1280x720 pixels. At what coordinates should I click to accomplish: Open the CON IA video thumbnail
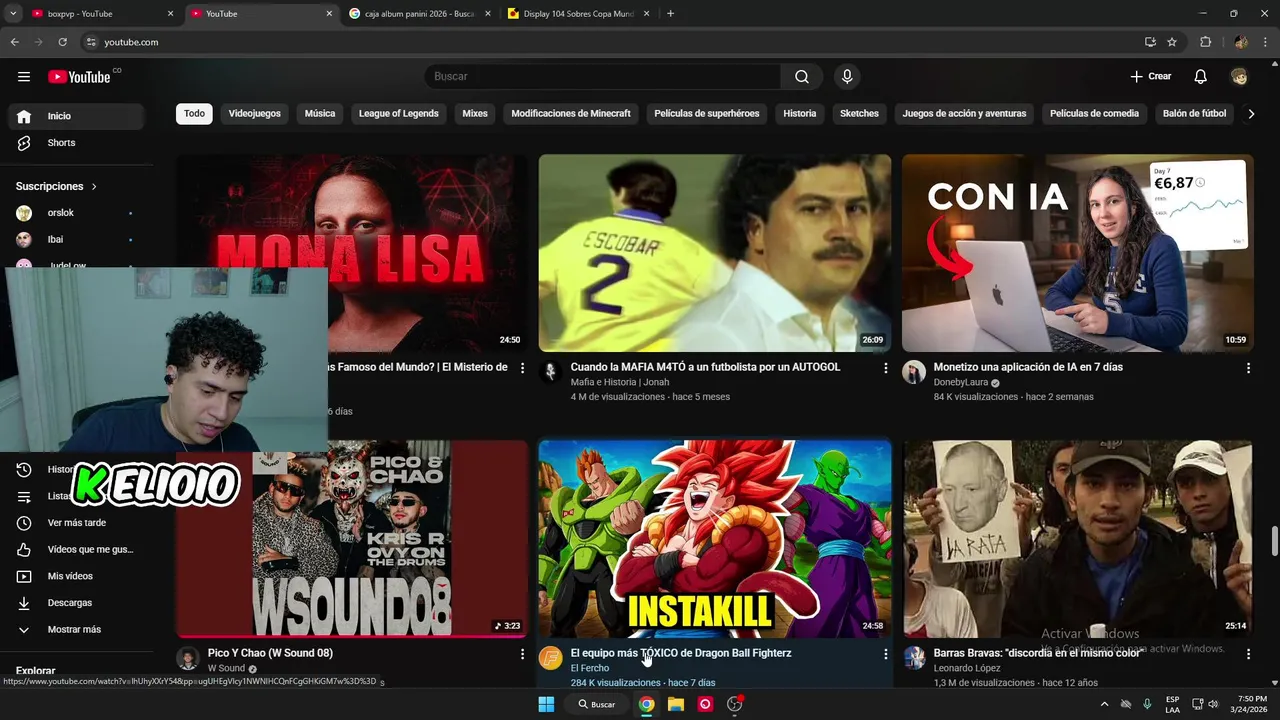[x=1077, y=253]
